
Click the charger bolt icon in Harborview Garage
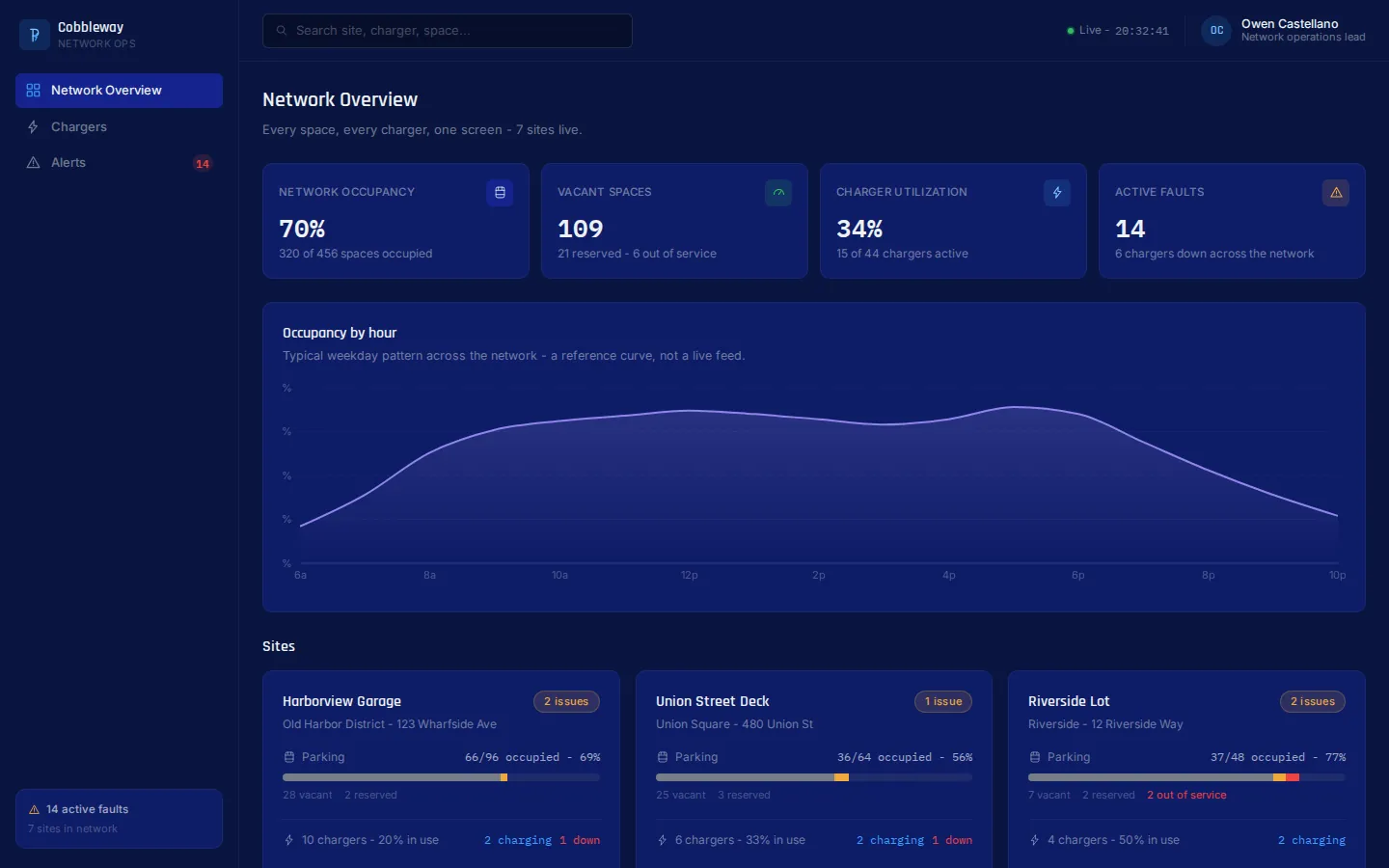point(289,840)
